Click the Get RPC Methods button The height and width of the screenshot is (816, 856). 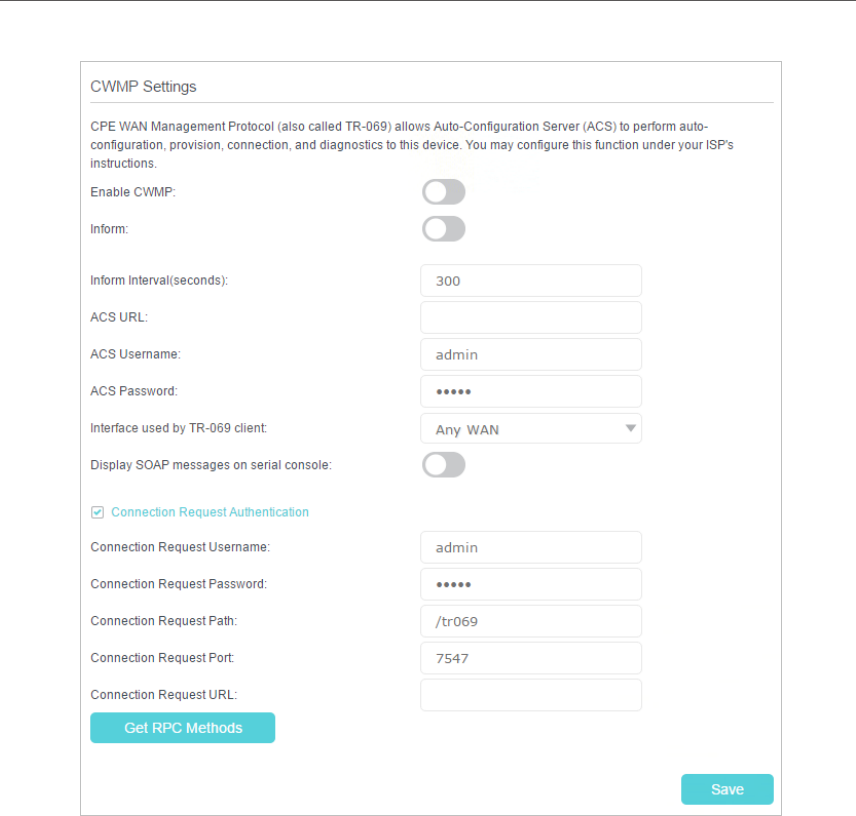pyautogui.click(x=182, y=728)
